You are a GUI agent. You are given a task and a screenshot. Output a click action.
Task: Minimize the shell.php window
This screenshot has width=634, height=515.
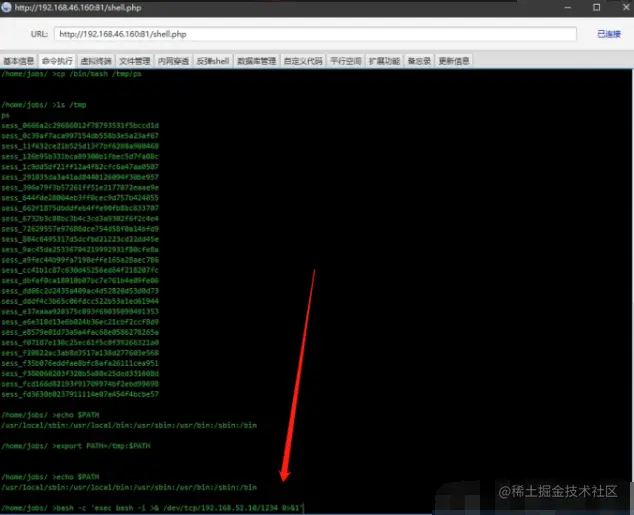pyautogui.click(x=568, y=7)
